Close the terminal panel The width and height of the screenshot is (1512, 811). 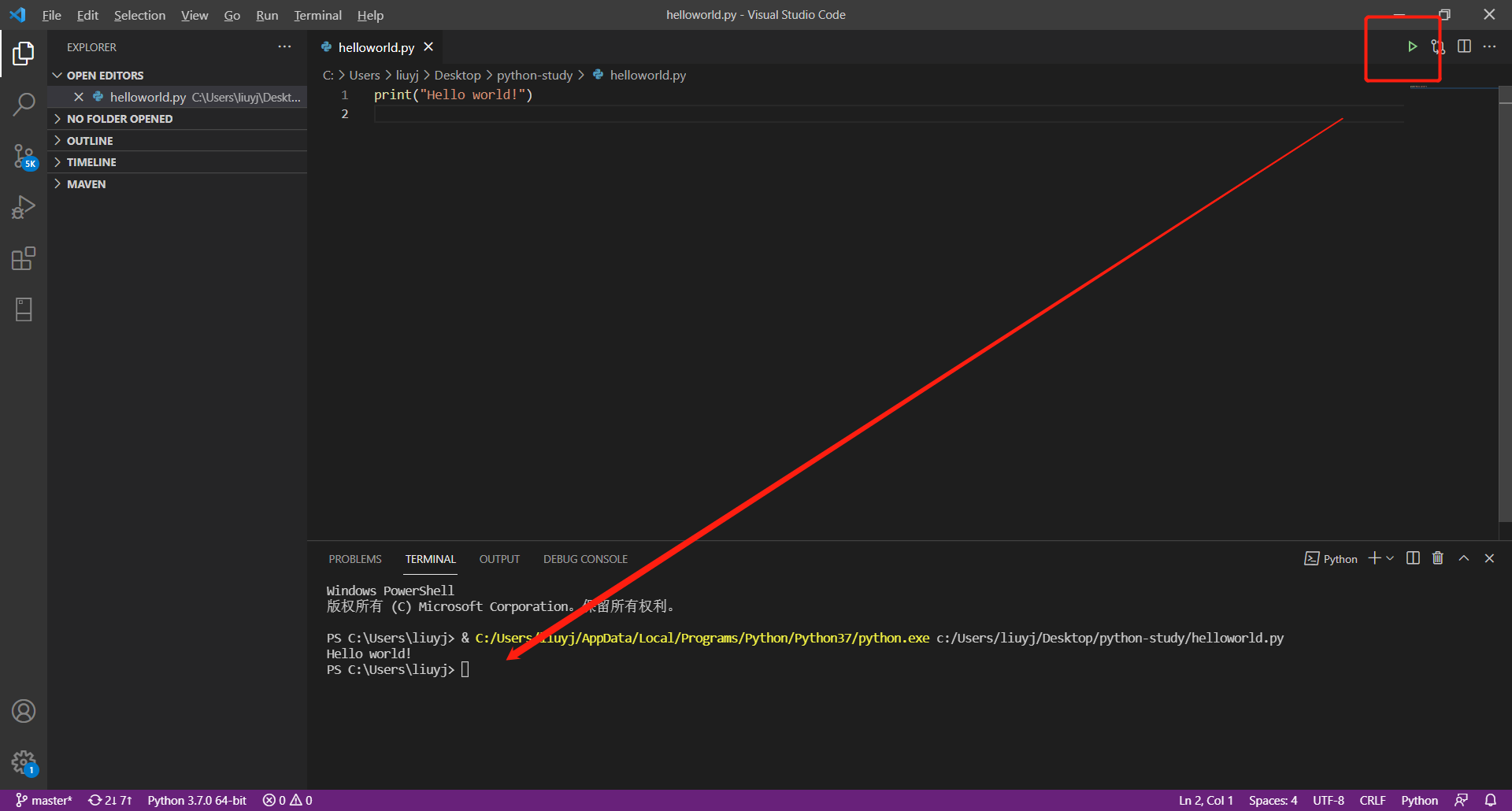click(1489, 558)
